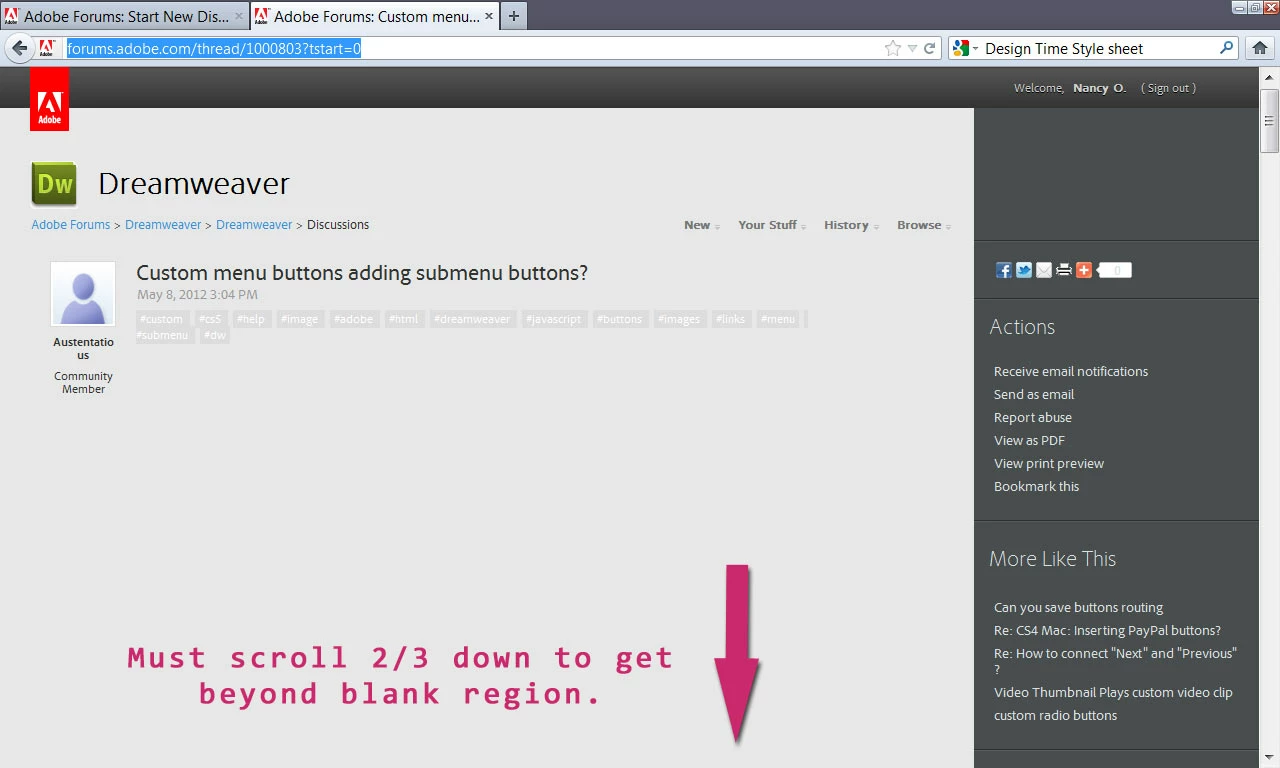Image resolution: width=1280 pixels, height=768 pixels.
Task: Click scrollbar down arrow
Action: (1270, 757)
